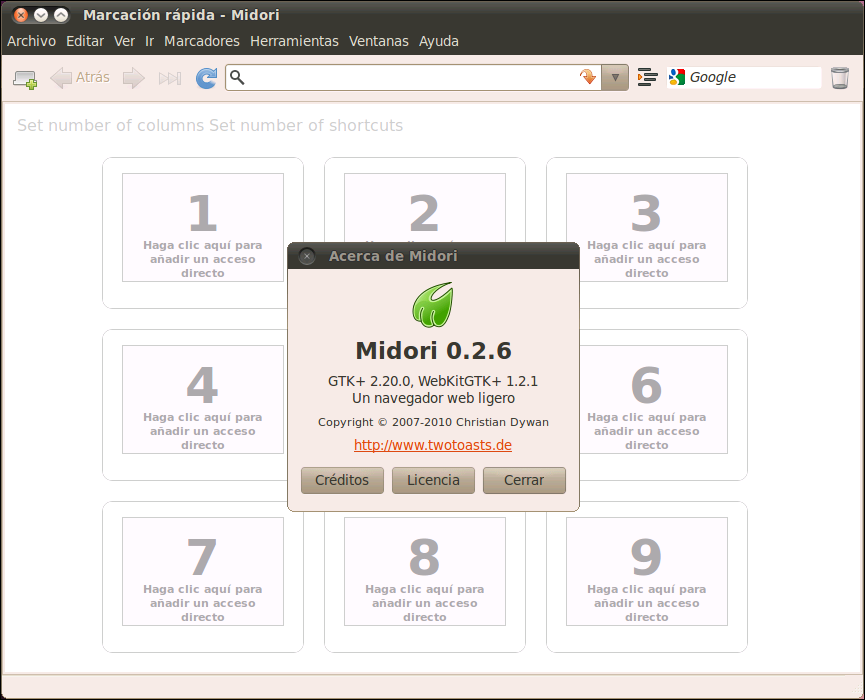Click the skip-to-next-page icon
This screenshot has height=700, width=865.
point(170,78)
